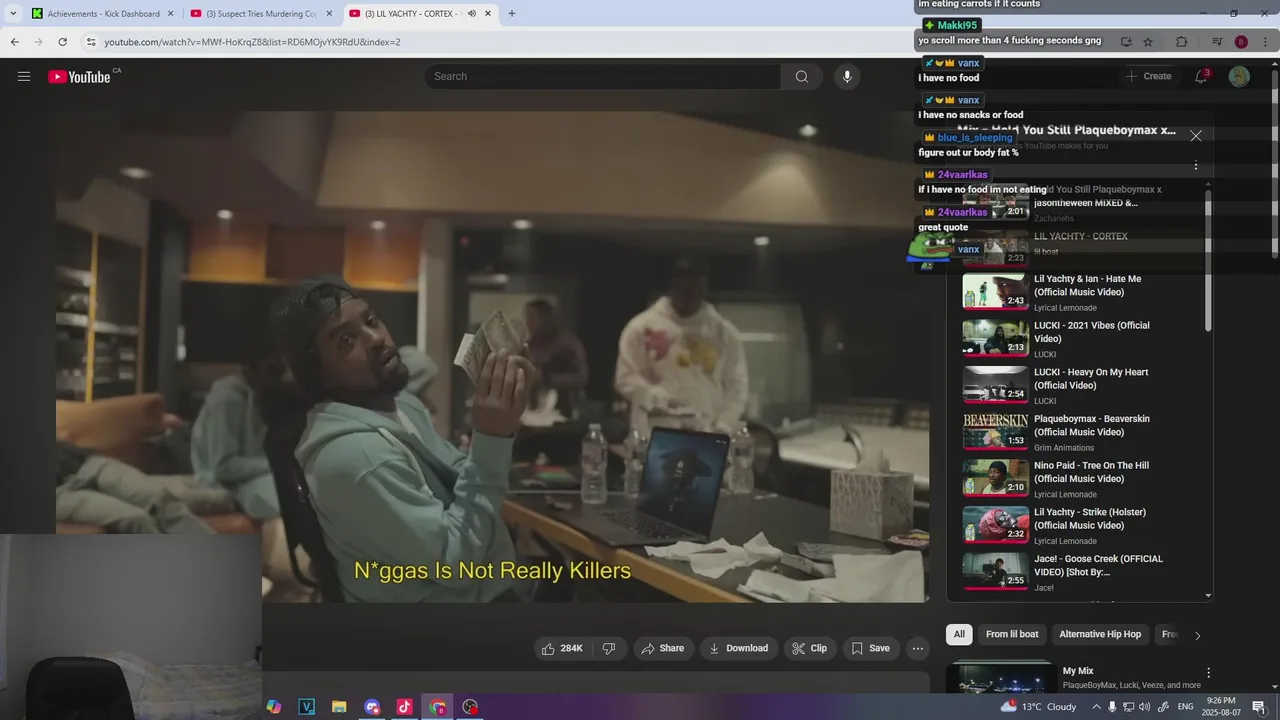Open the taskbar microphone tray icon
Viewport: 1280px width, 720px height.
click(1112, 707)
